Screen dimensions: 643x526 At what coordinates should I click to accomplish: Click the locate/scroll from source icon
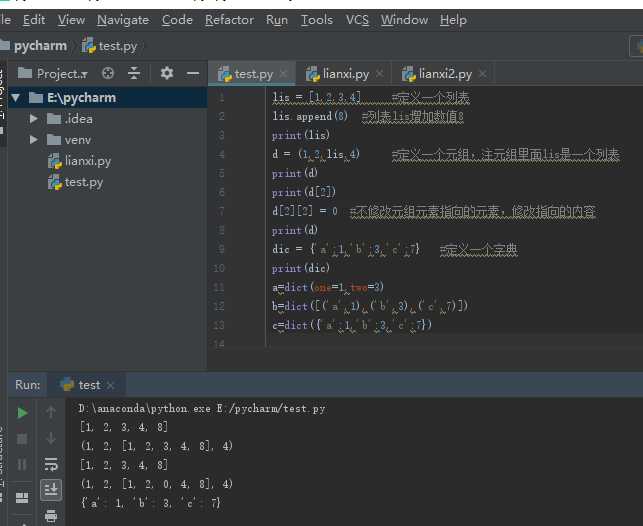(108, 73)
